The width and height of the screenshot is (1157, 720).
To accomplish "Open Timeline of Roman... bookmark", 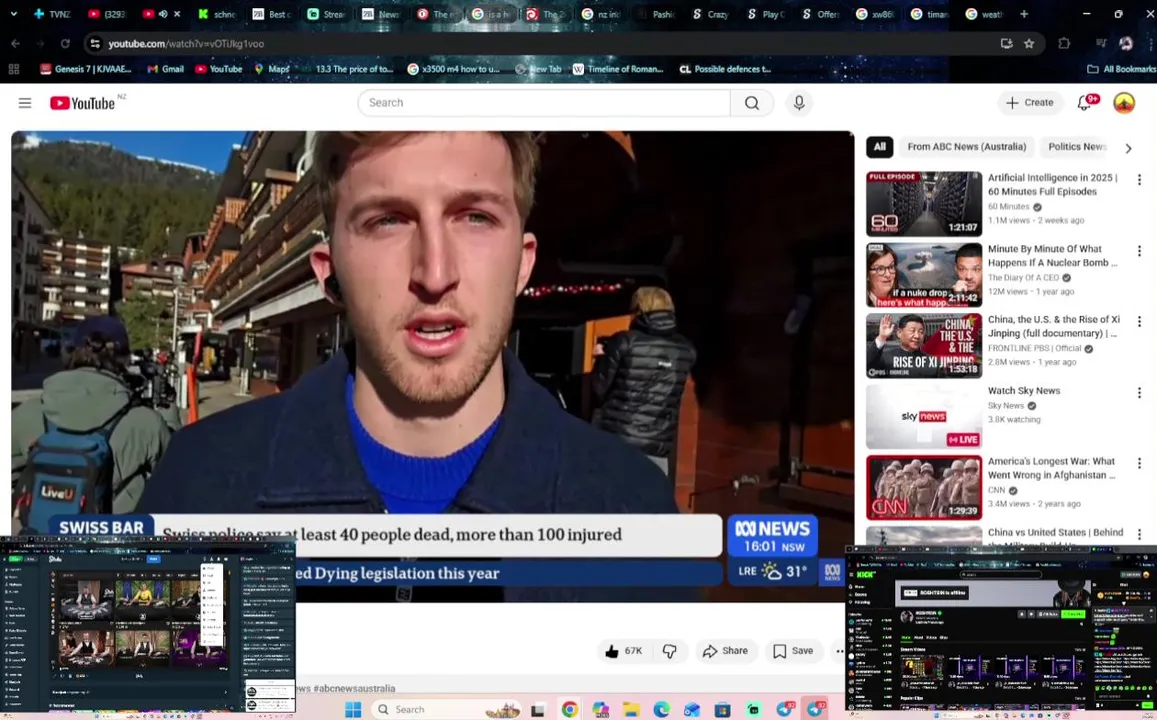I will click(618, 69).
